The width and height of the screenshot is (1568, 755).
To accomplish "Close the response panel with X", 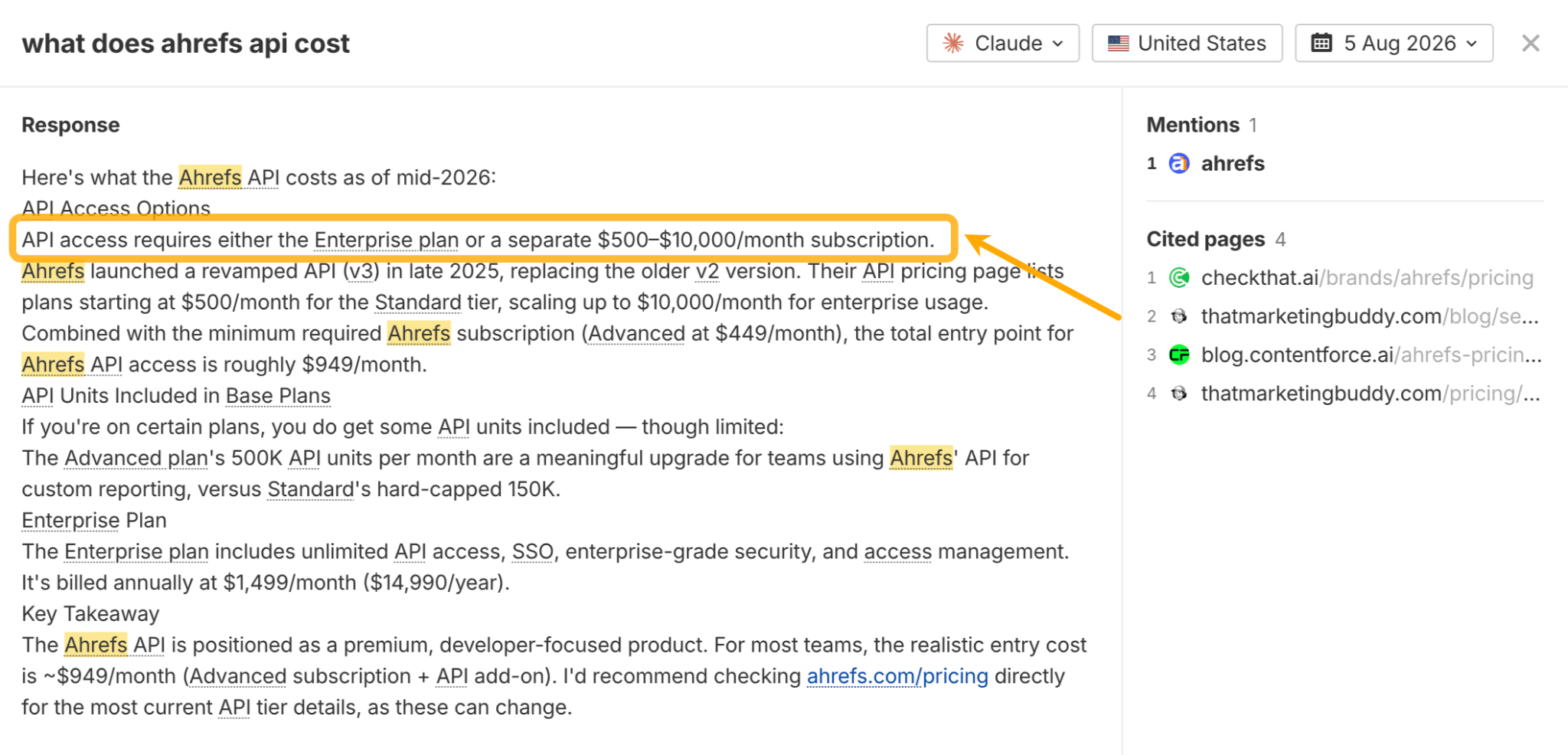I will [x=1530, y=43].
